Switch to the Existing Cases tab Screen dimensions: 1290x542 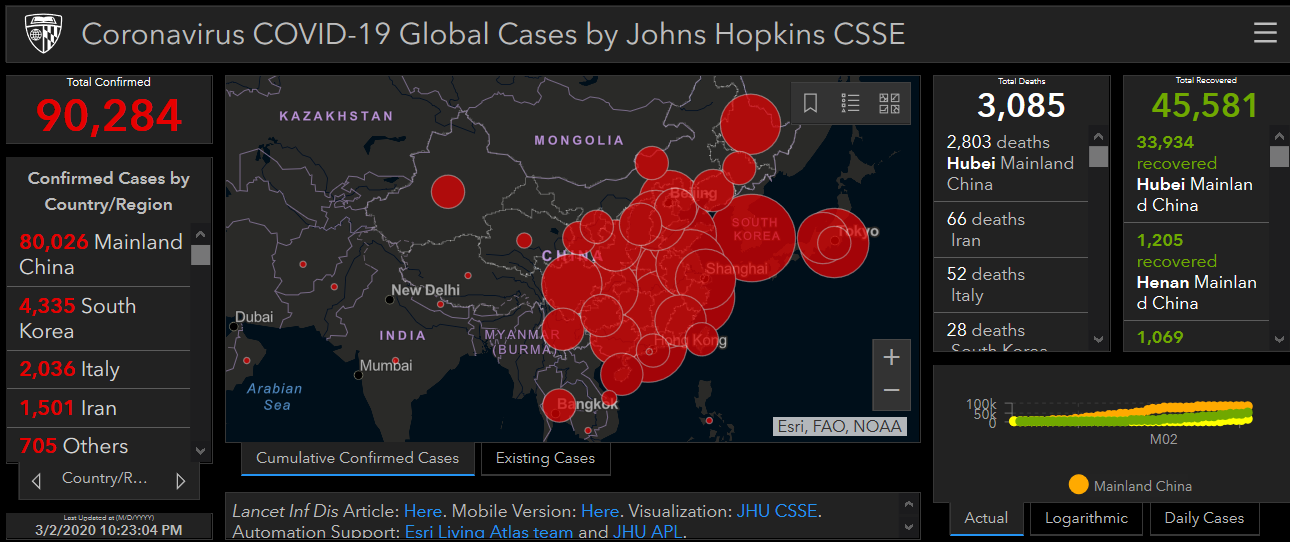[x=545, y=458]
